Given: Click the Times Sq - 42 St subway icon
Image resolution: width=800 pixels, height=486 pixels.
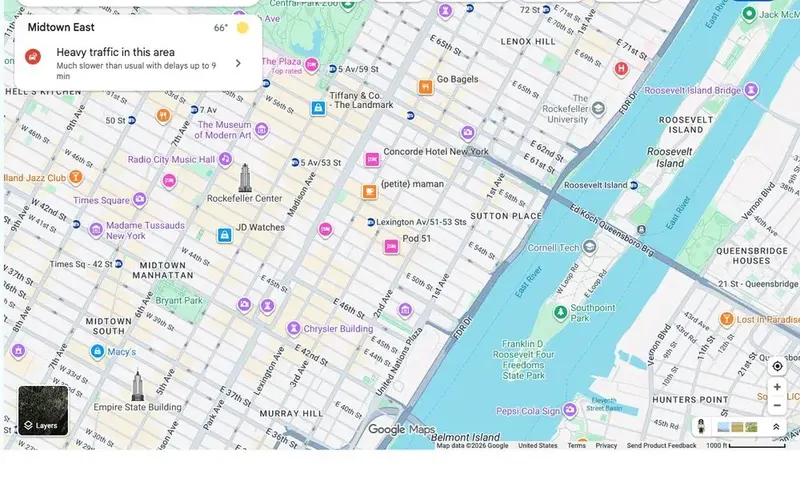Looking at the screenshot, I should point(118,264).
